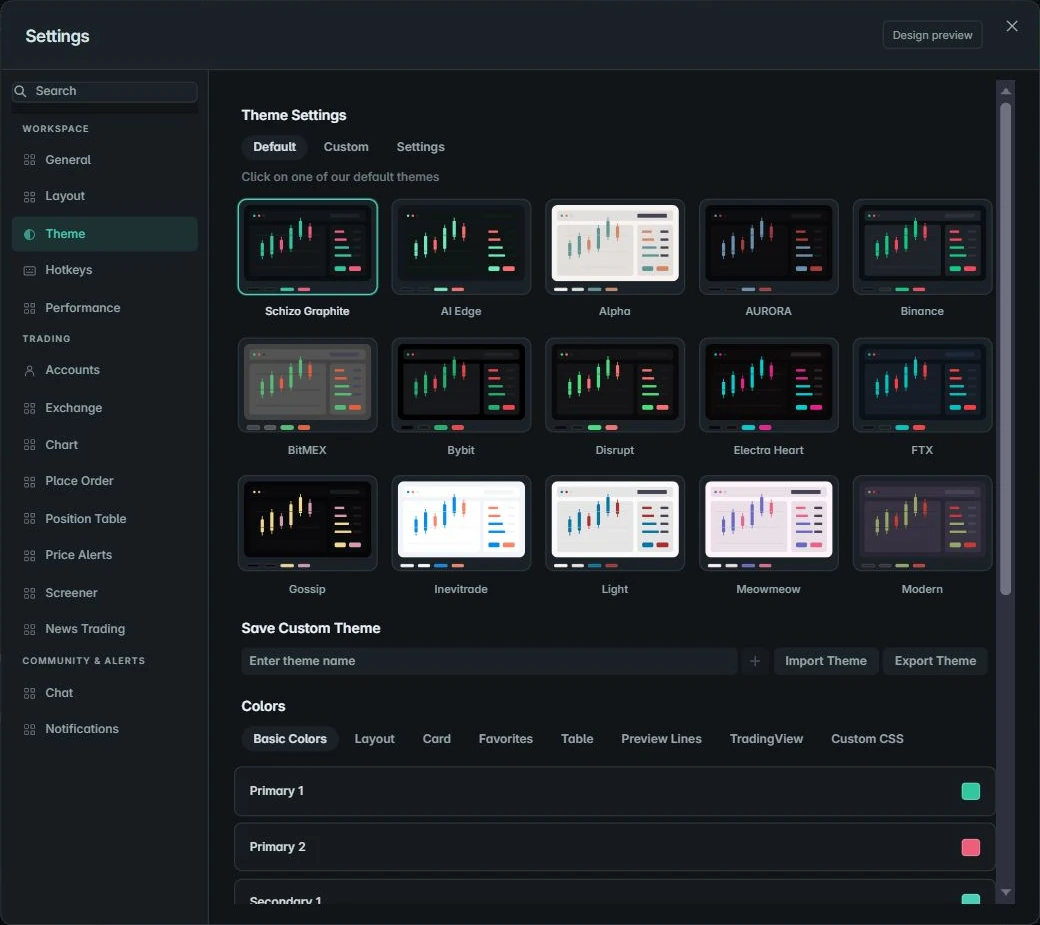This screenshot has height=925, width=1040.
Task: Open the Card colors tab
Action: tap(436, 739)
